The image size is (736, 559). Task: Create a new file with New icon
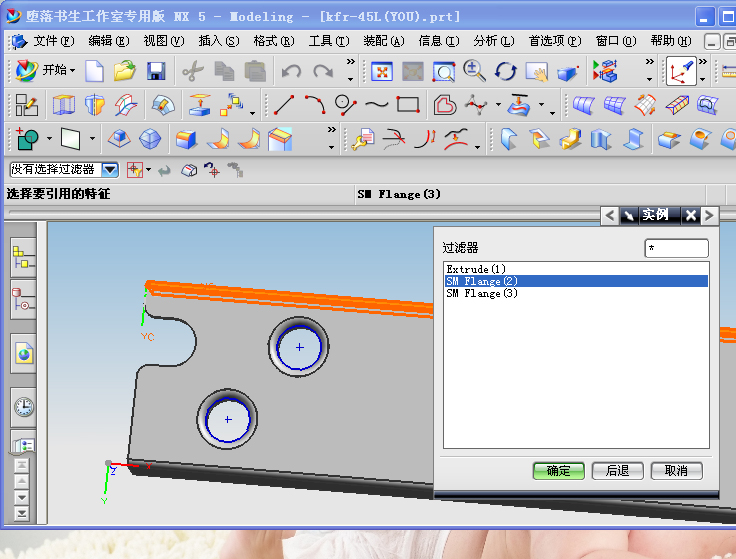click(x=94, y=71)
